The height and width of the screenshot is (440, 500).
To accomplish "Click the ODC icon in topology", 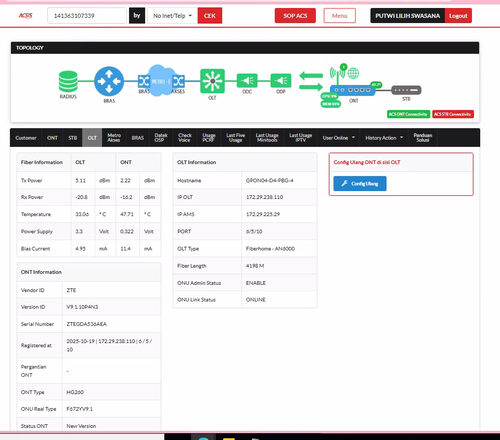I will [x=247, y=80].
